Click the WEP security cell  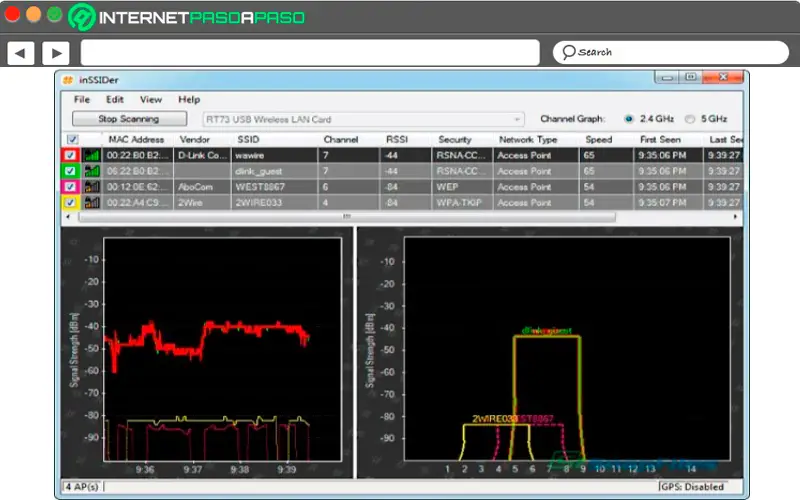pyautogui.click(x=462, y=187)
